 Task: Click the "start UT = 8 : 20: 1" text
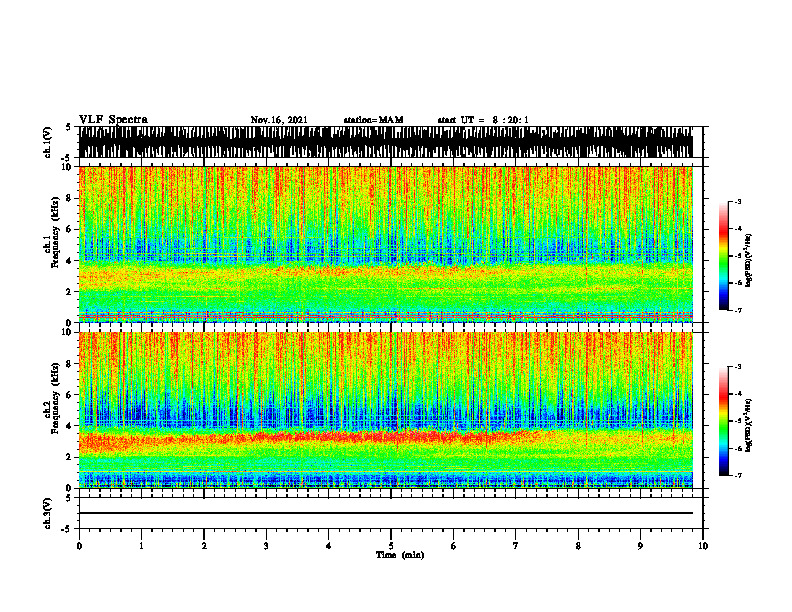(x=483, y=120)
